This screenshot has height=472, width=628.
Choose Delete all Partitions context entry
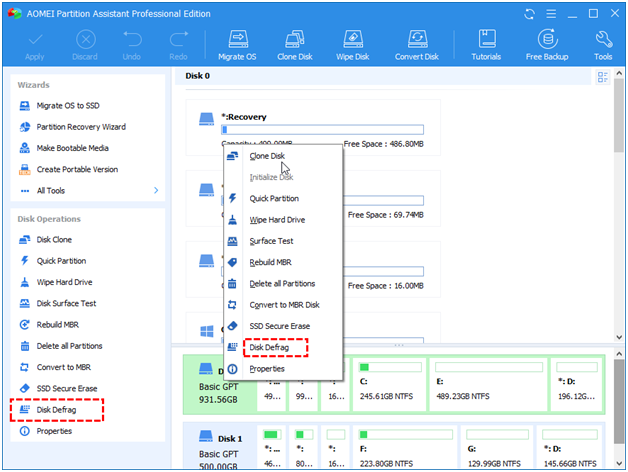point(282,283)
